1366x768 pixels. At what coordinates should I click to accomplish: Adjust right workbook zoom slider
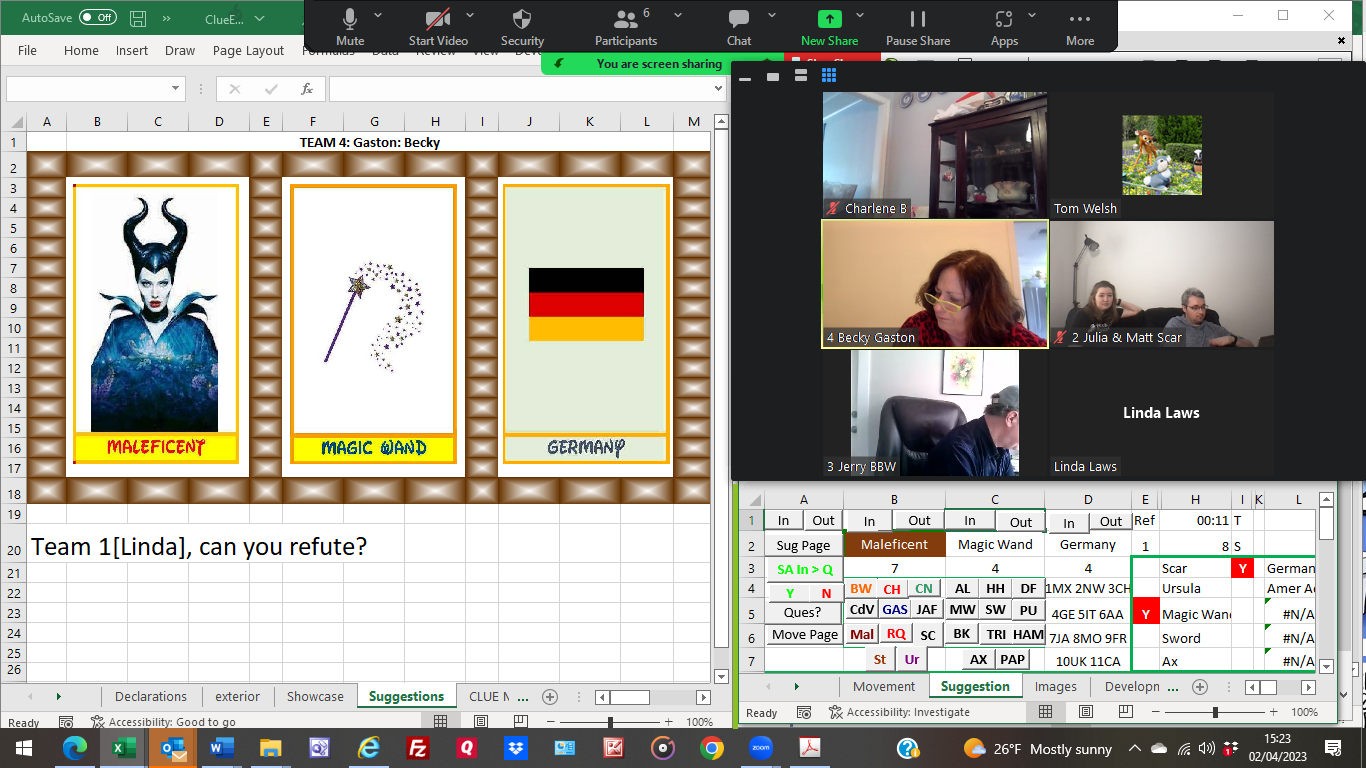(1215, 712)
